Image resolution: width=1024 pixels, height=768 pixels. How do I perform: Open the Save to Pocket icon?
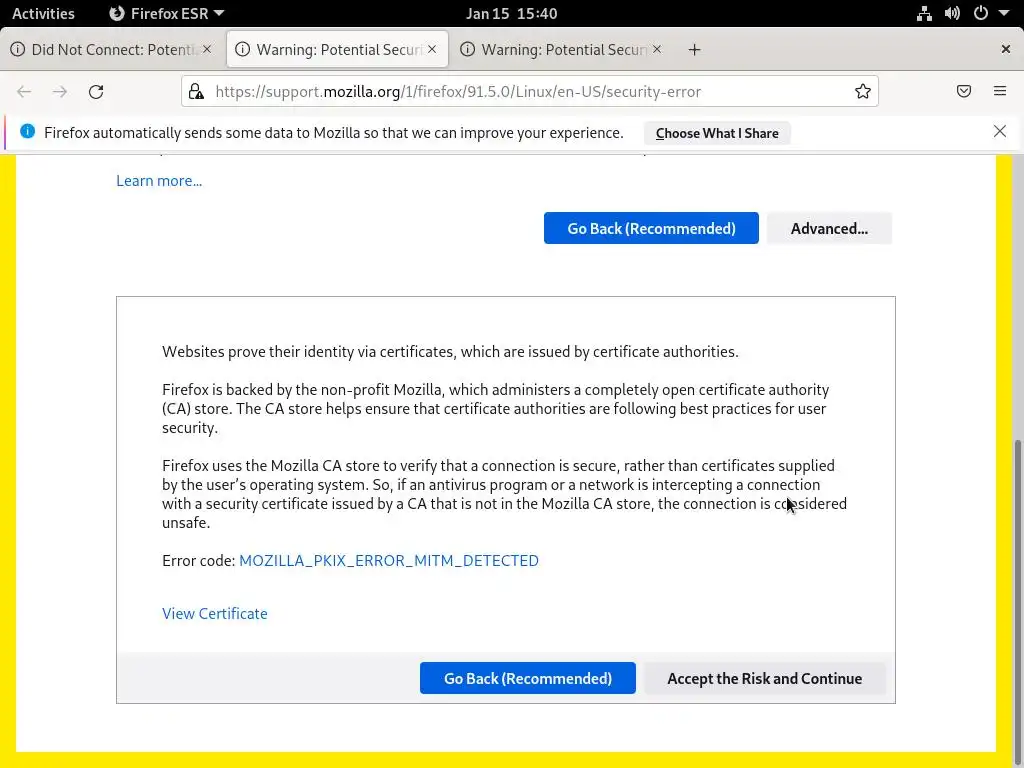coord(964,91)
